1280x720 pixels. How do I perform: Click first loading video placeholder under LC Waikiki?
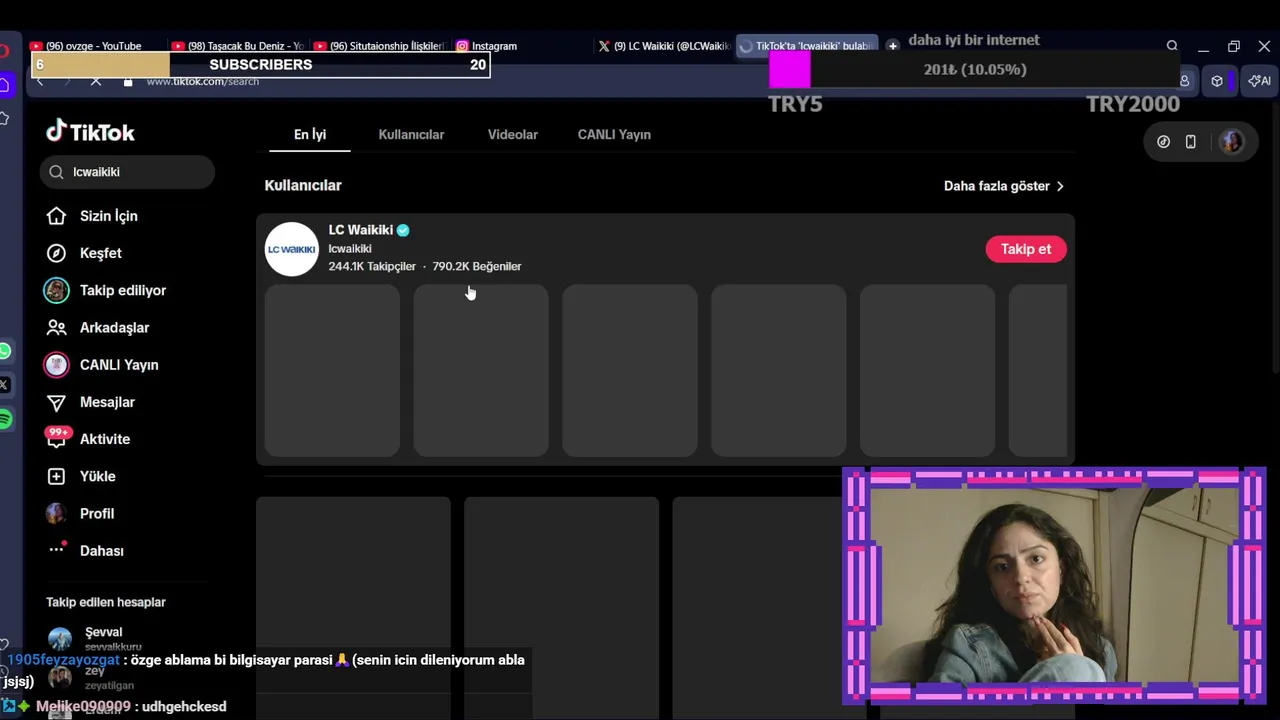click(x=332, y=370)
